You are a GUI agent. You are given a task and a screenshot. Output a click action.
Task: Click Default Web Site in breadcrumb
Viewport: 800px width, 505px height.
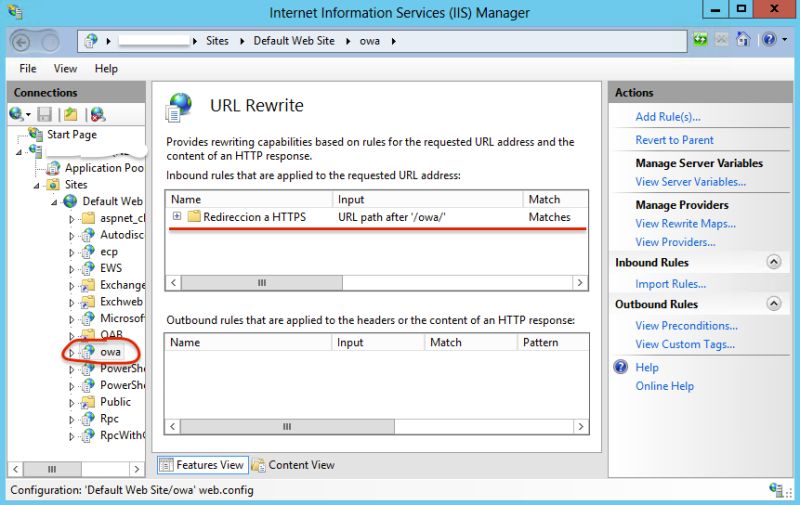pos(294,41)
